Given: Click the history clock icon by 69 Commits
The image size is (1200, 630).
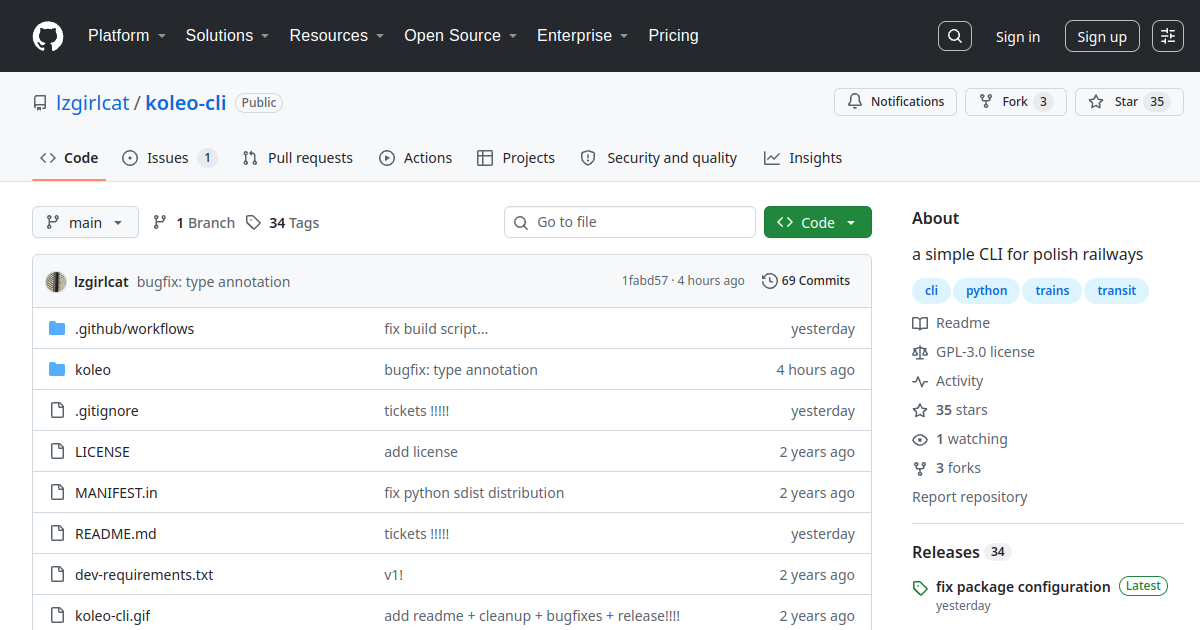Looking at the screenshot, I should 769,281.
